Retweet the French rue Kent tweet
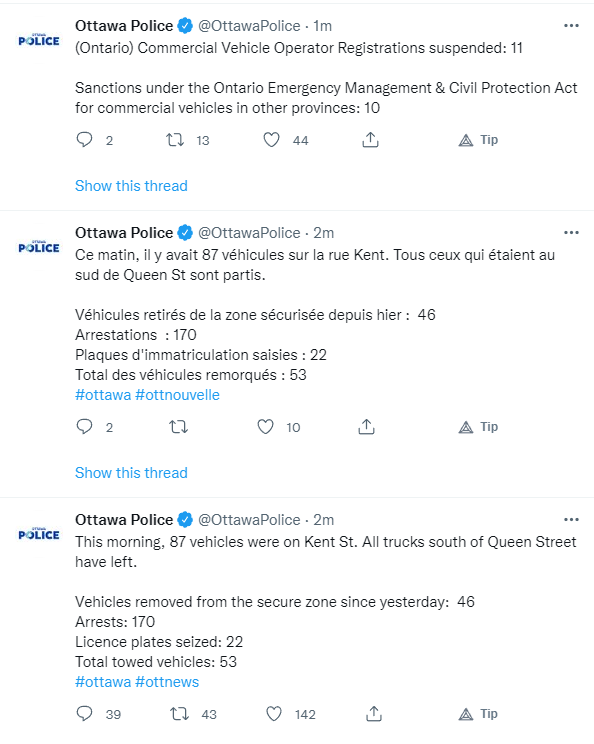Screen dimensions: 594x744 (179, 427)
